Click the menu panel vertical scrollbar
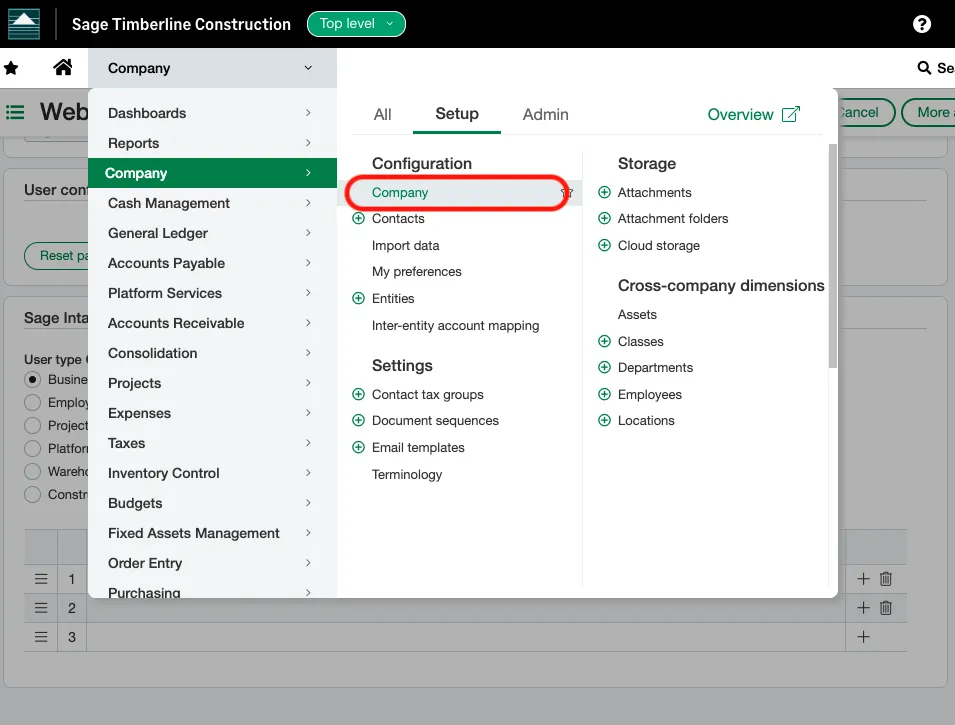Screen dimensions: 955x725 click(x=833, y=256)
